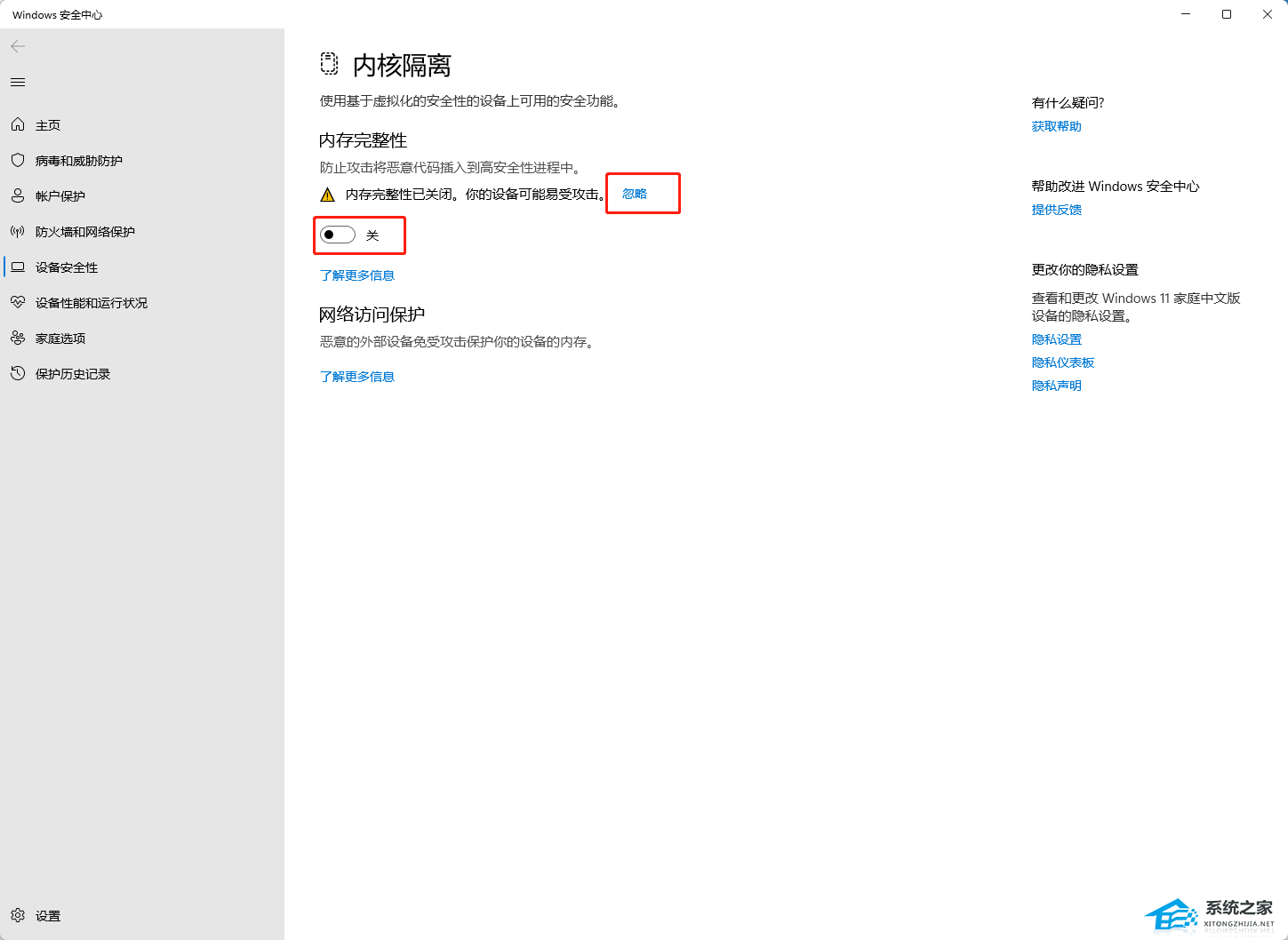Viewport: 1288px width, 940px height.
Task: Click the 提供反馈 link
Action: tap(1057, 210)
